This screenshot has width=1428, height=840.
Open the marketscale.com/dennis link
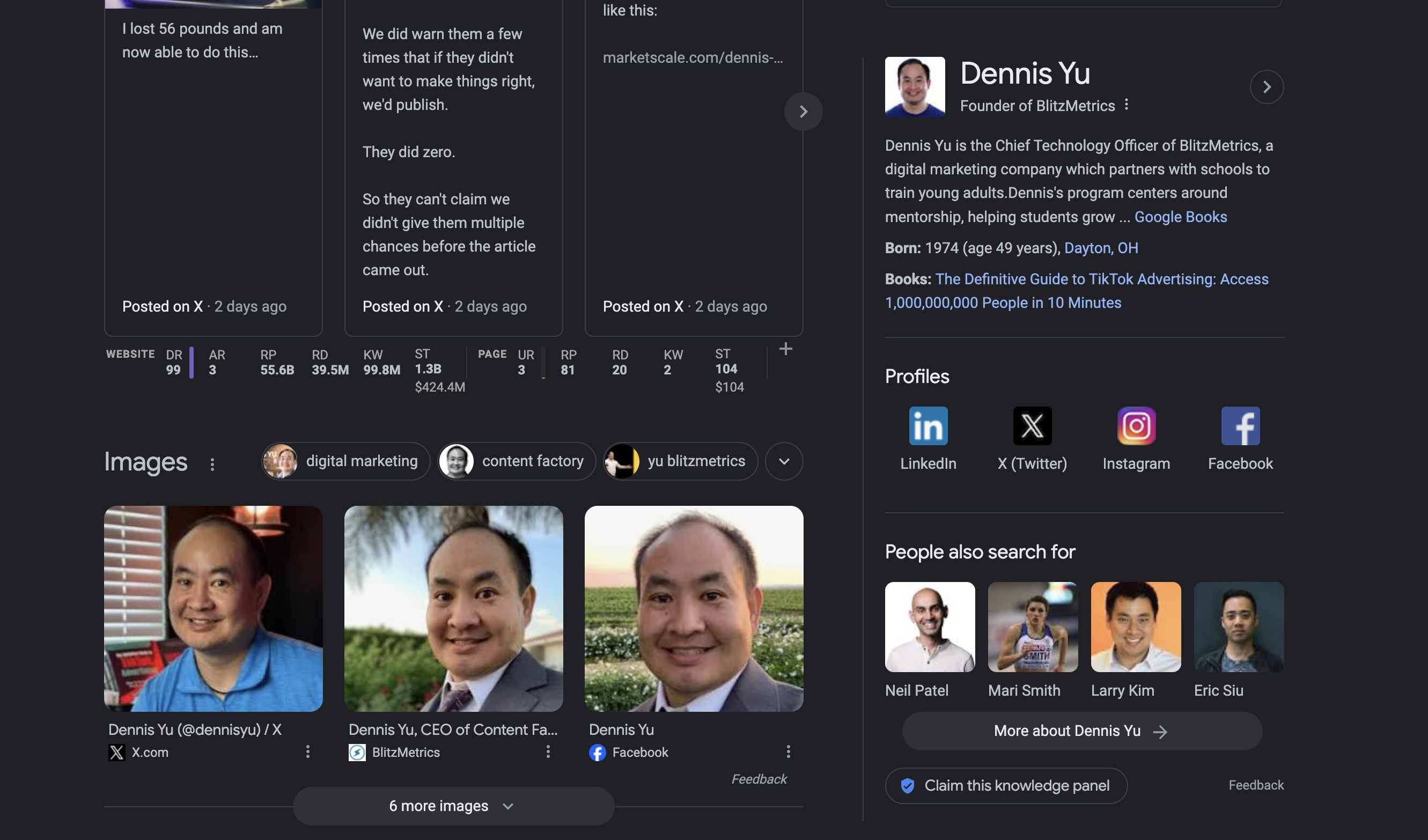pos(693,57)
